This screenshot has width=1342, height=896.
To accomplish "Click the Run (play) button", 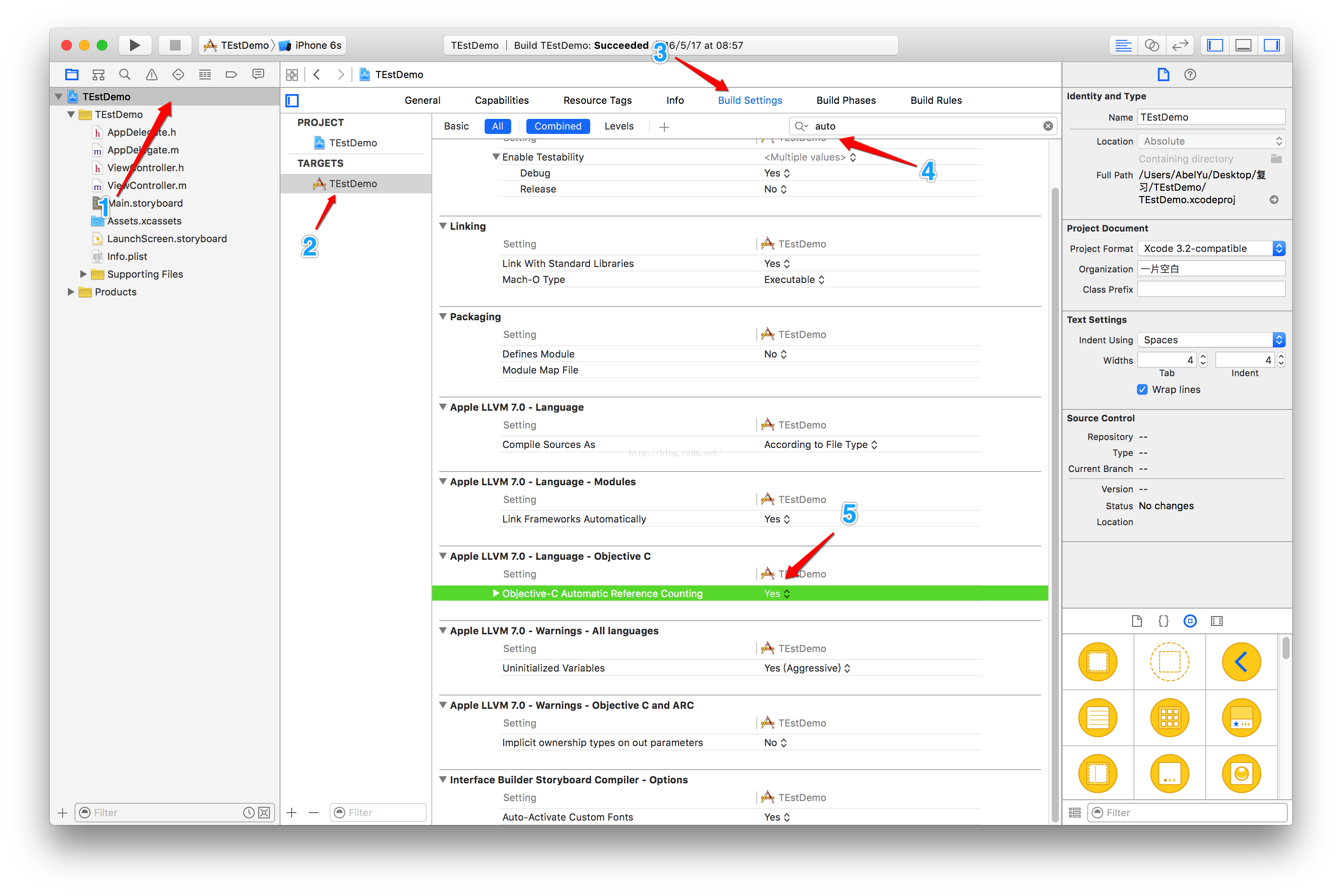I will 135,45.
